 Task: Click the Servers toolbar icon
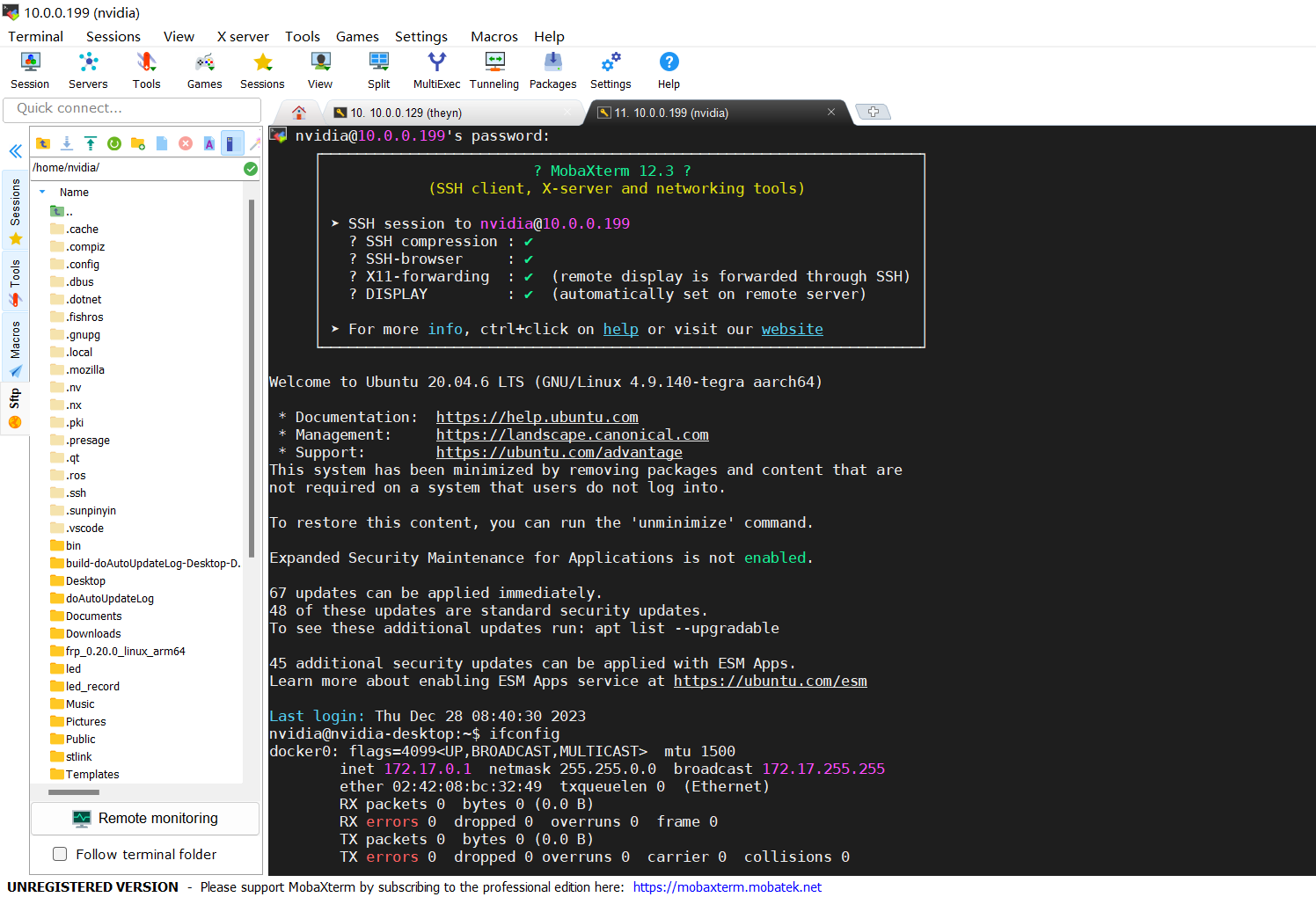click(x=88, y=70)
